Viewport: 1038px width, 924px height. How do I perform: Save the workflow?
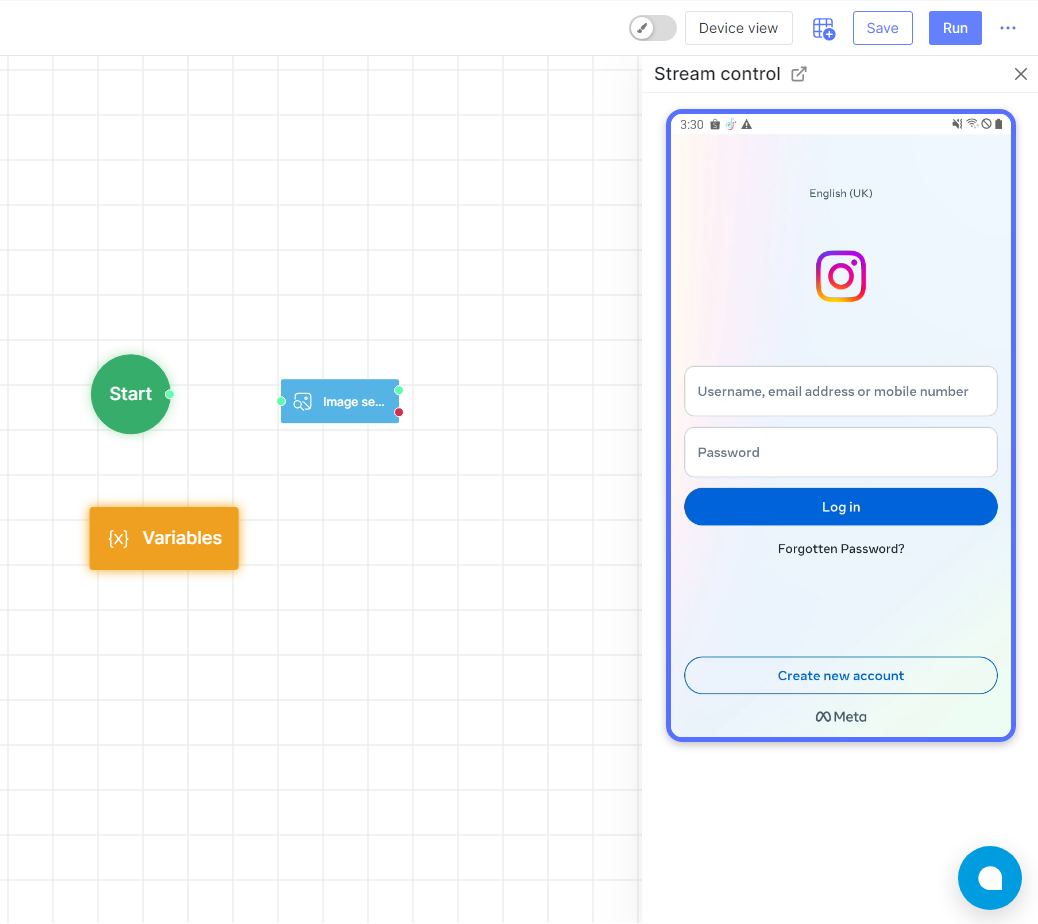point(882,28)
